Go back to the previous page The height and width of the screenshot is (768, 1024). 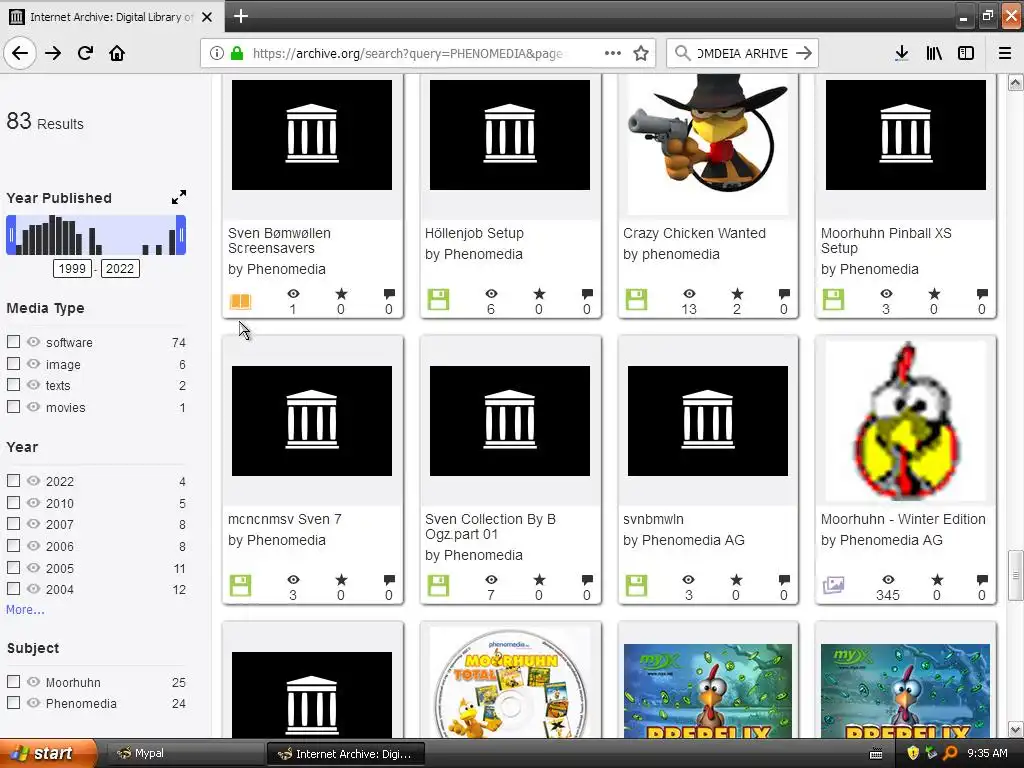pyautogui.click(x=20, y=53)
